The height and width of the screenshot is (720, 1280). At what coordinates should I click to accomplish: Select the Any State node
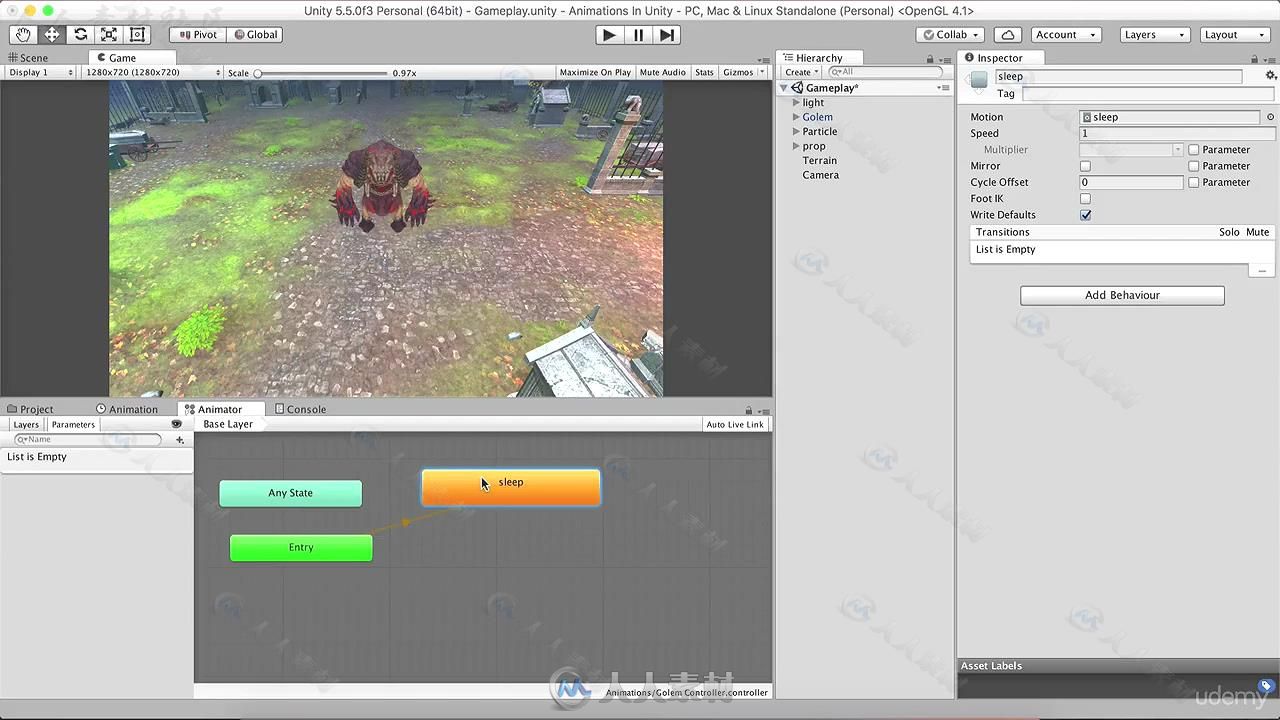(291, 493)
